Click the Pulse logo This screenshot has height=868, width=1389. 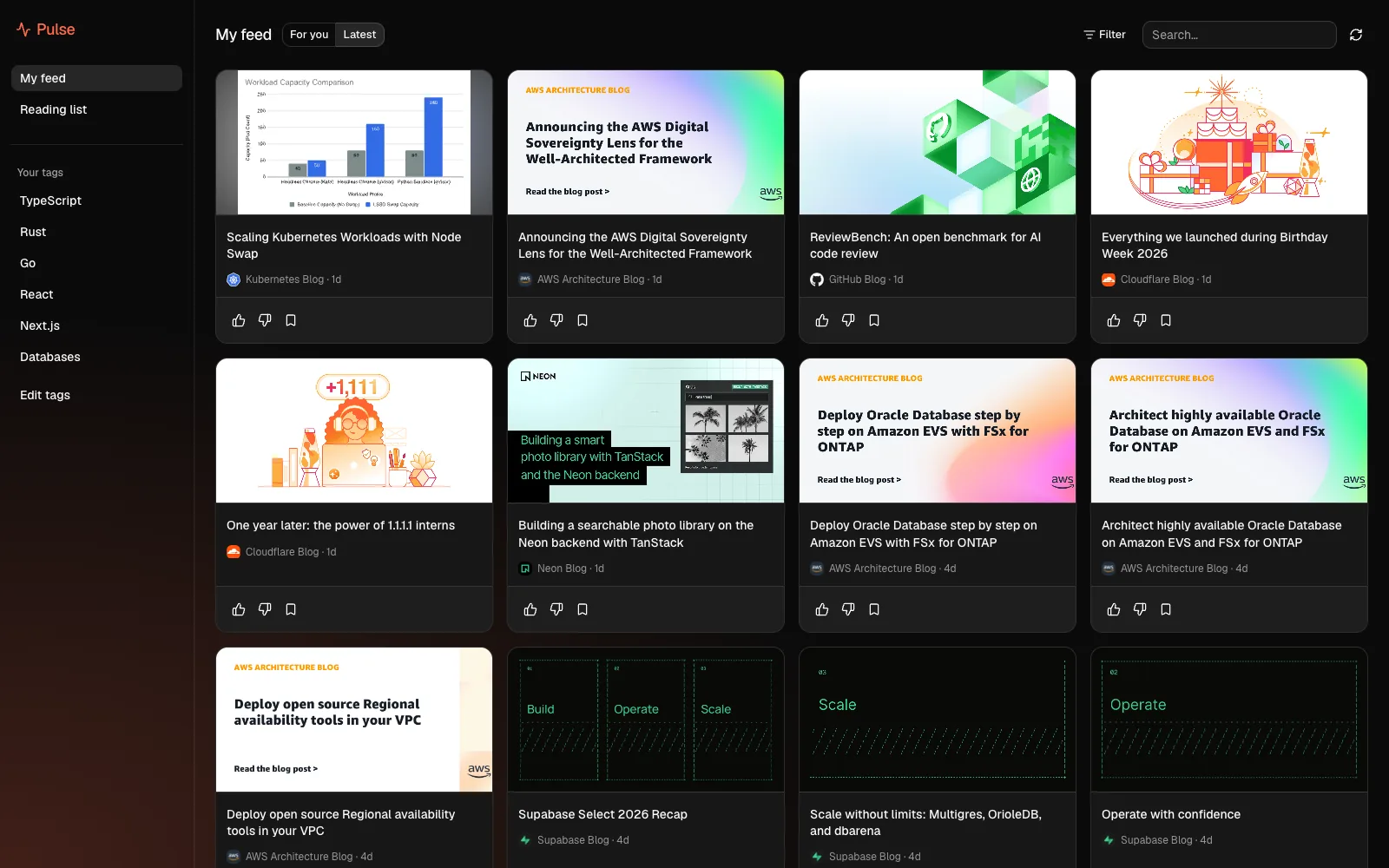46,30
